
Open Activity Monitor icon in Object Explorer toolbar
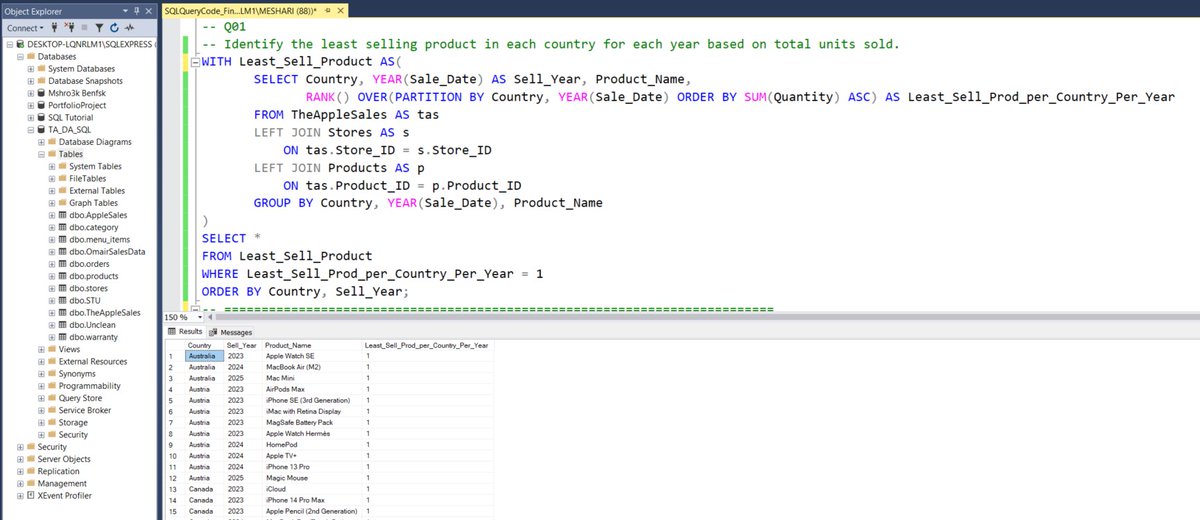click(130, 27)
